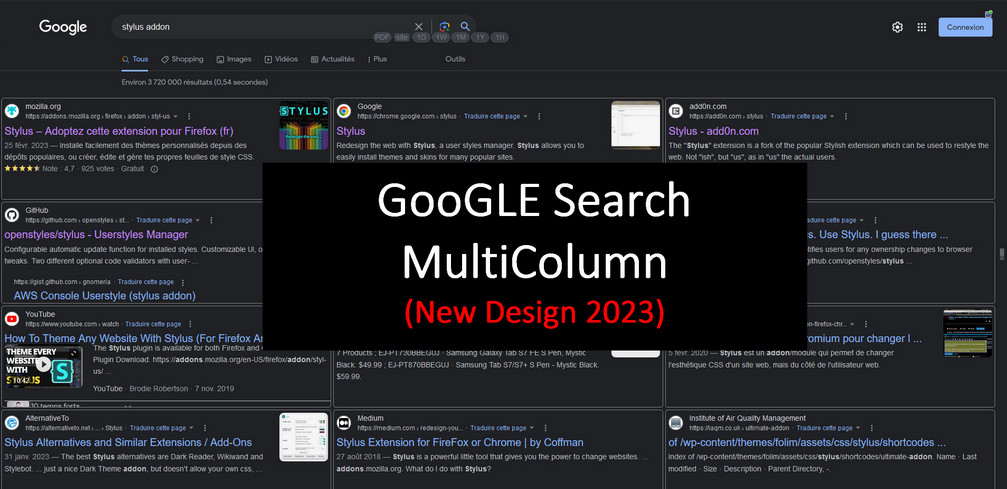
Task: Click the mozilla.org favicon
Action: [12, 111]
